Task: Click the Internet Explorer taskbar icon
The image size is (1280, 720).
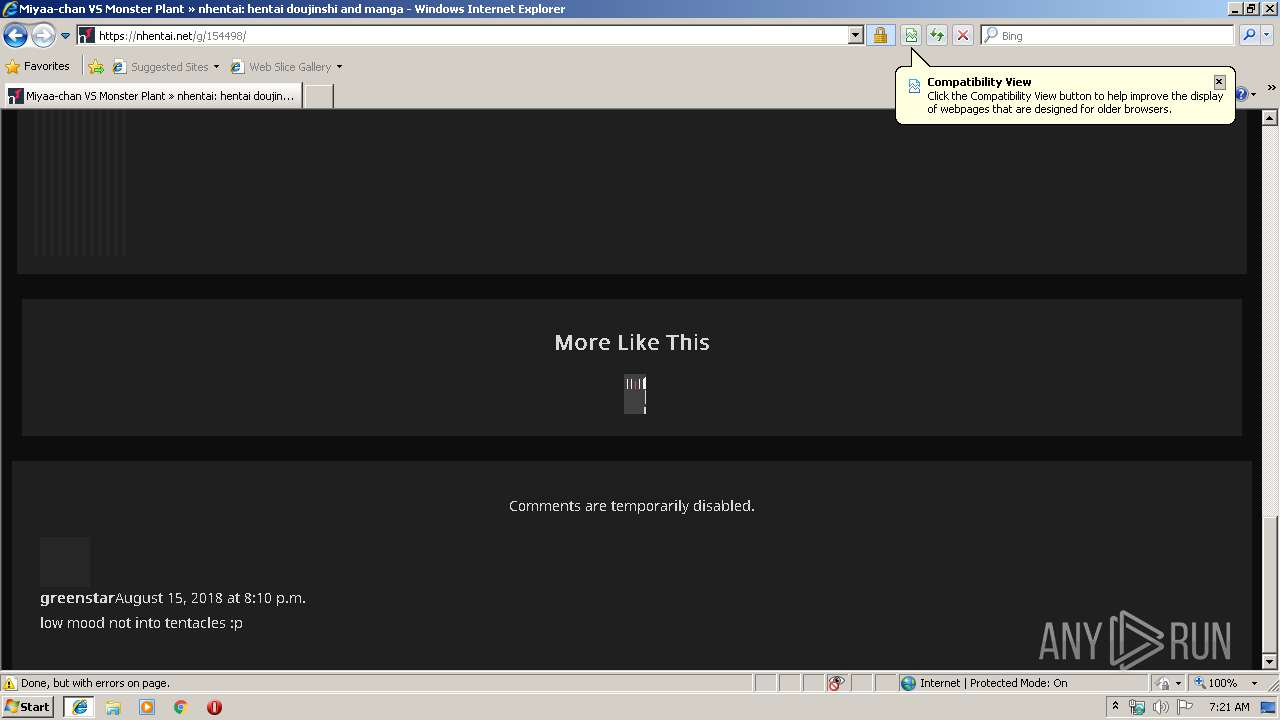Action: click(79, 707)
